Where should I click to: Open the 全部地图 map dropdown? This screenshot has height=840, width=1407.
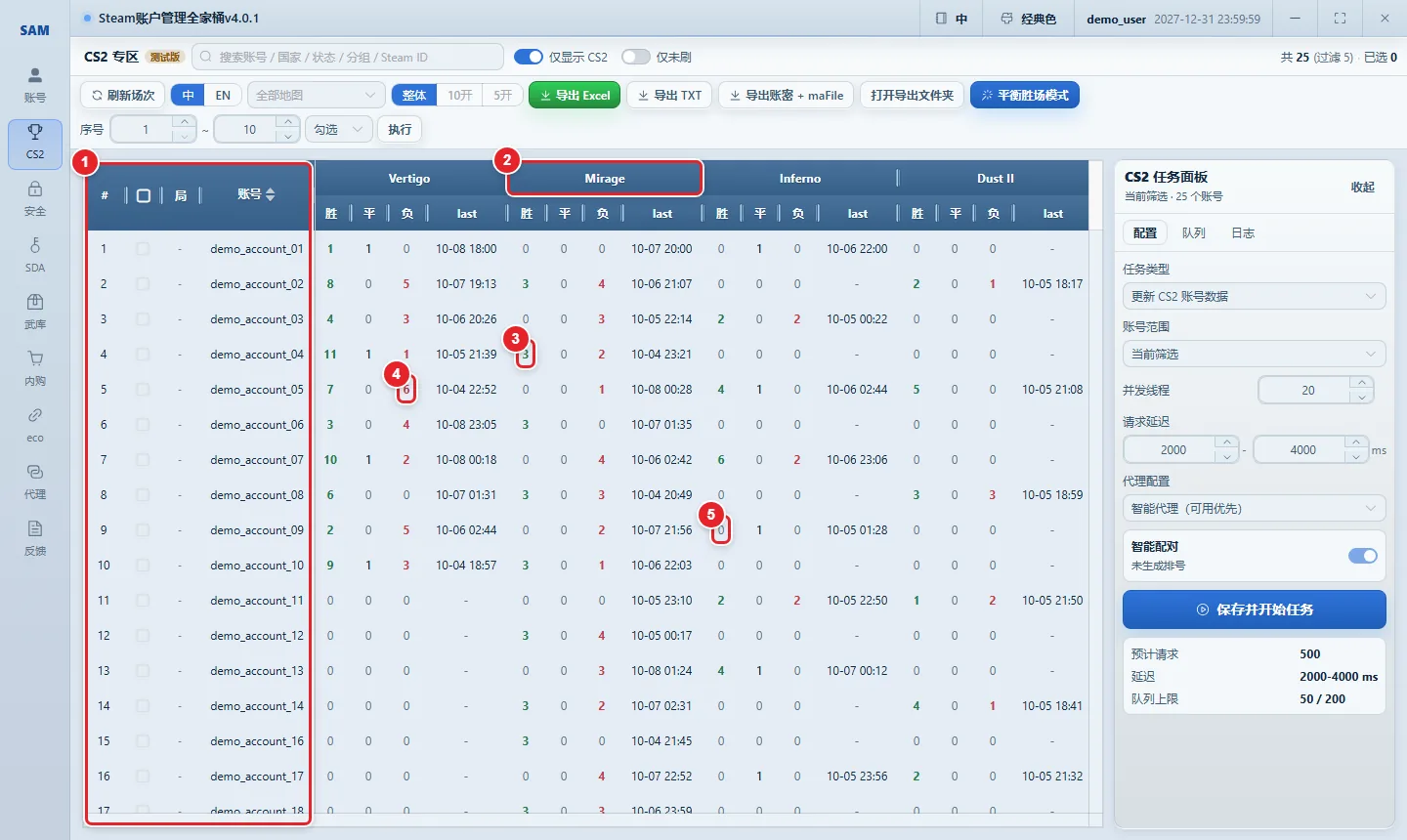(x=316, y=95)
